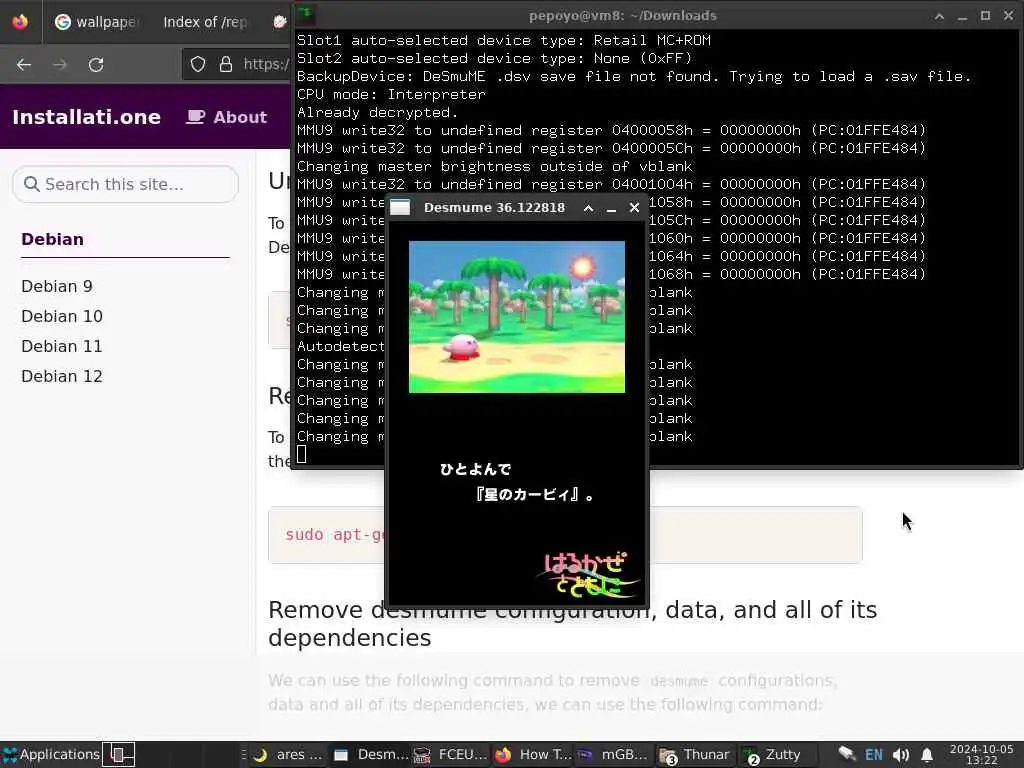The width and height of the screenshot is (1024, 768).
Task: Click the Debian sidebar heading
Action: click(52, 239)
